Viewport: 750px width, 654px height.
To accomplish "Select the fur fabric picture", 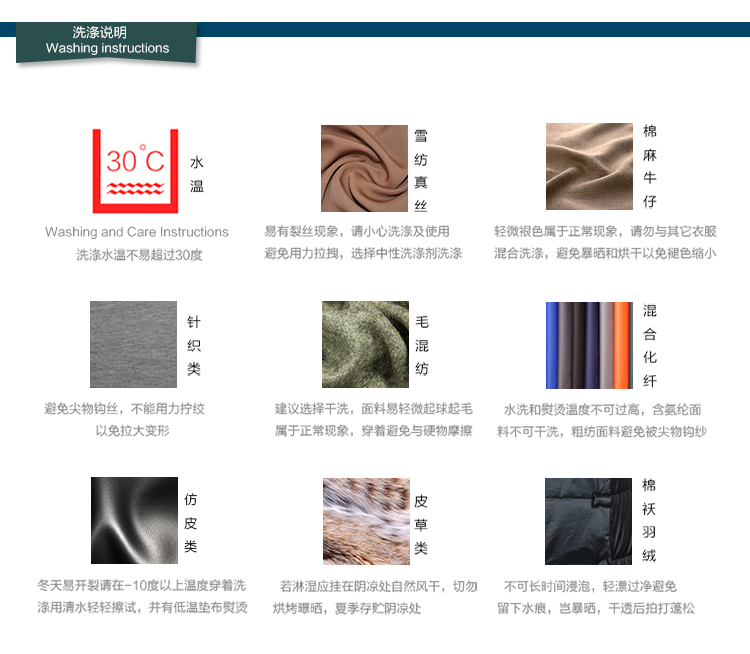I will click(x=366, y=521).
